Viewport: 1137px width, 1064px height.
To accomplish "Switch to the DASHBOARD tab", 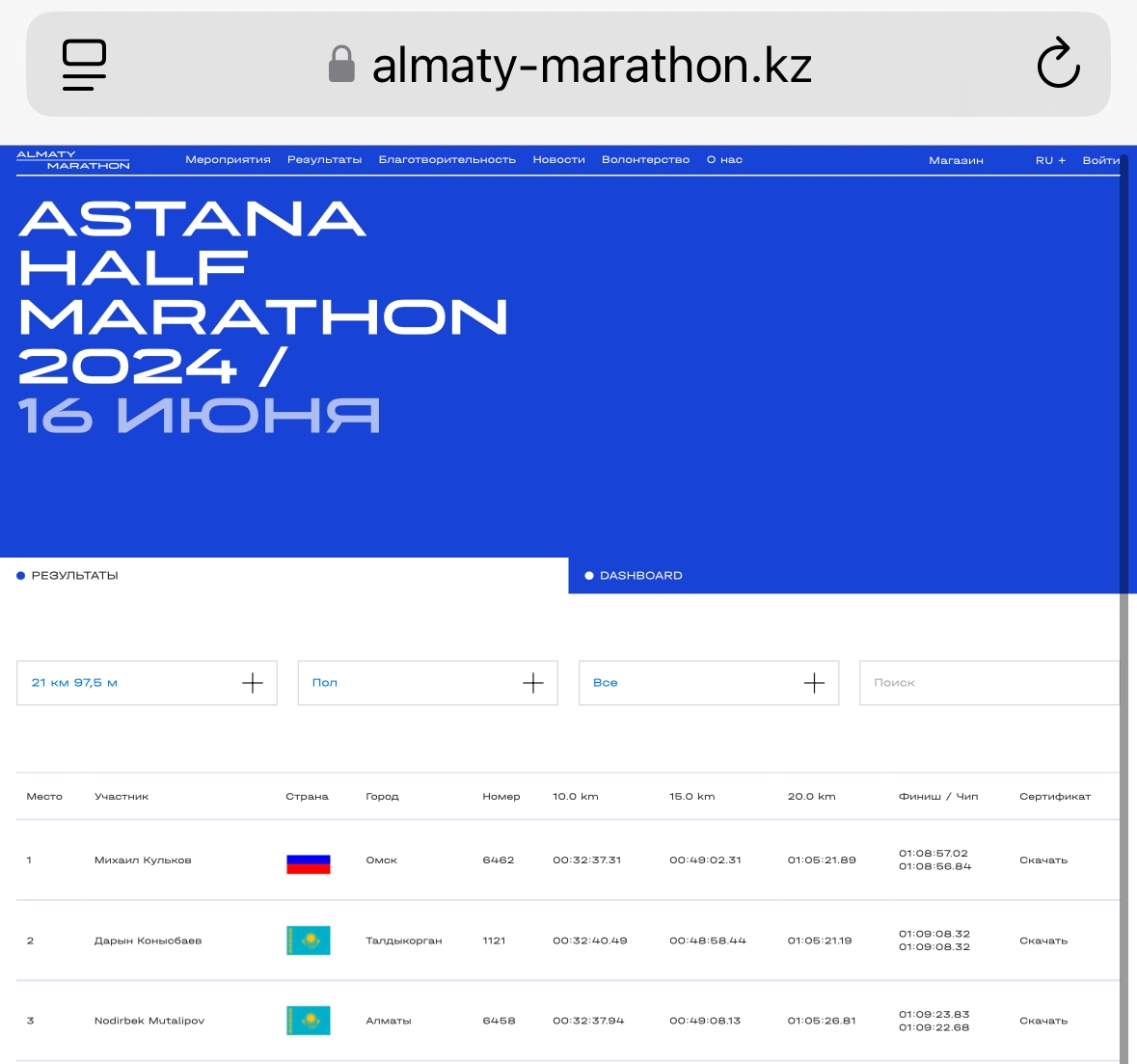I will point(640,576).
